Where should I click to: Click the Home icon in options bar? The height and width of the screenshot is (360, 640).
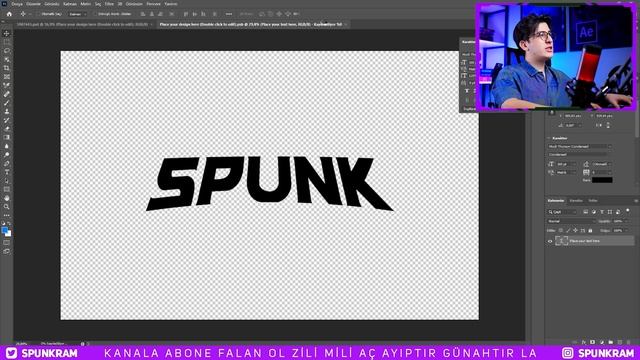(x=9, y=14)
